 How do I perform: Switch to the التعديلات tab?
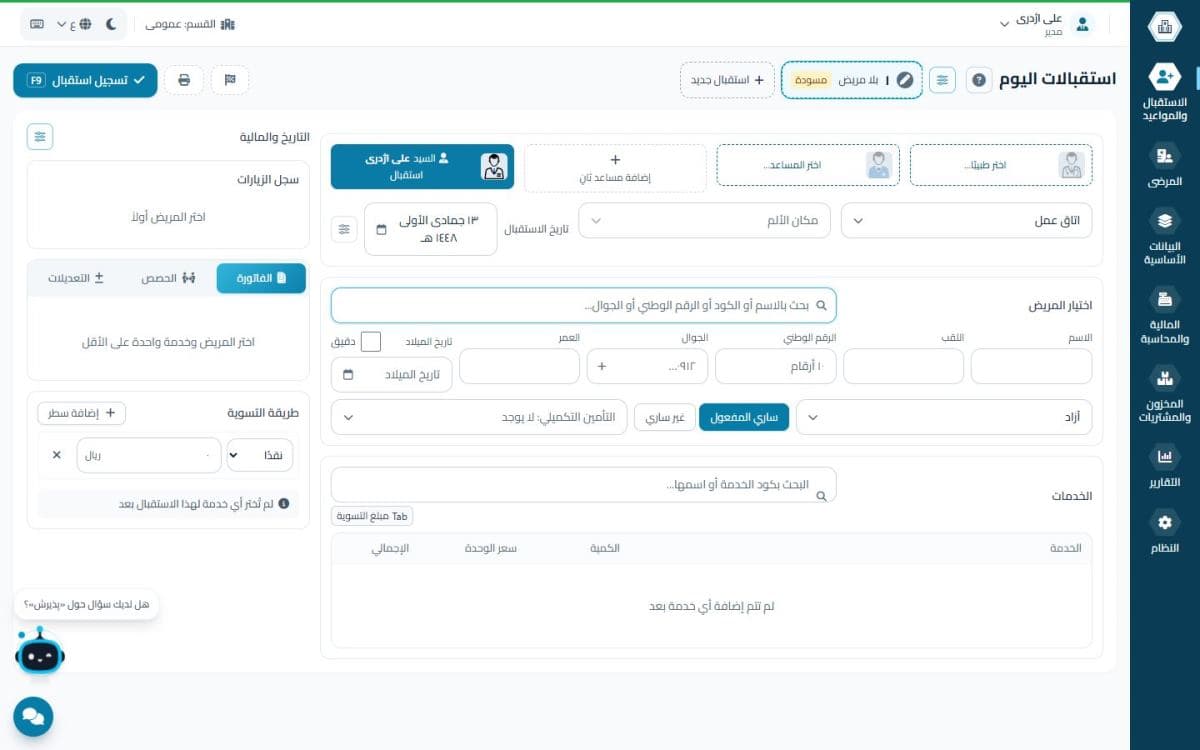pyautogui.click(x=76, y=278)
